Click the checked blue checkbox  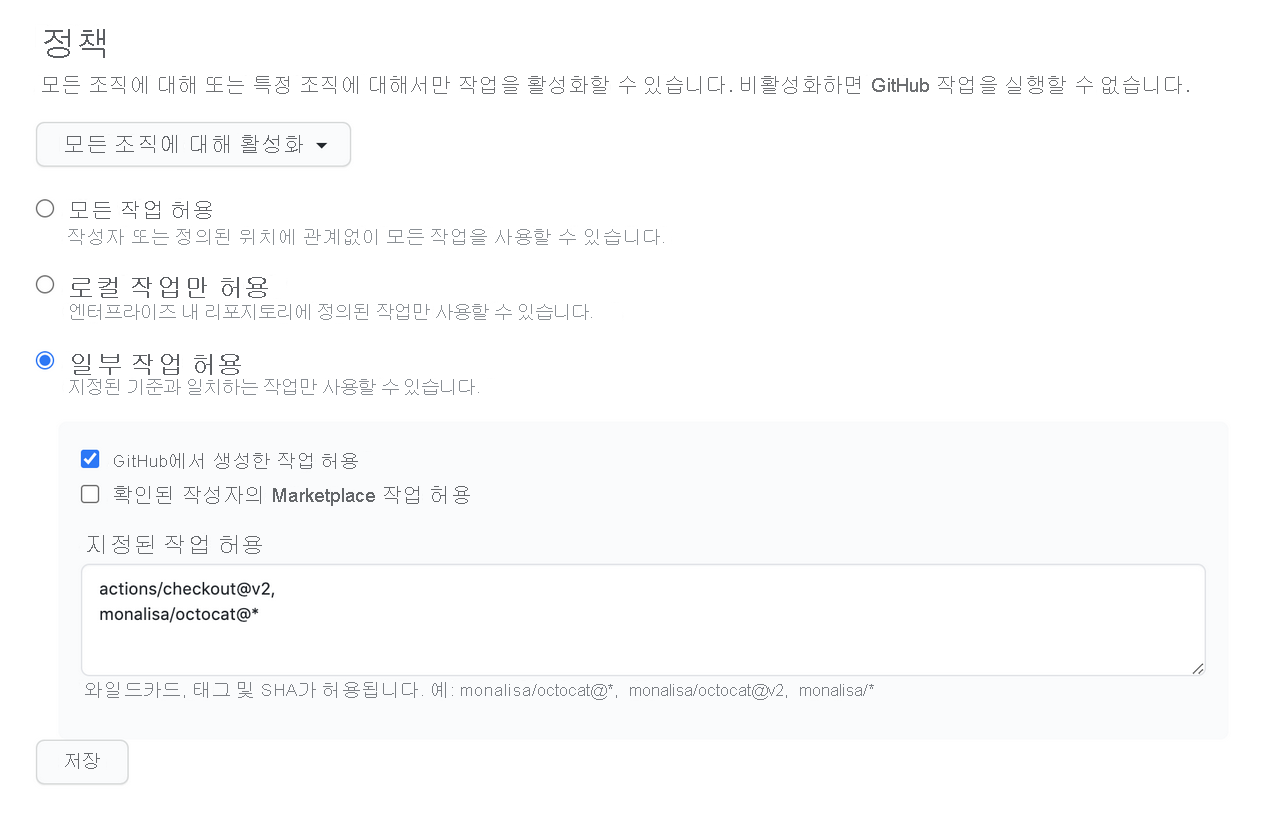[x=90, y=458]
